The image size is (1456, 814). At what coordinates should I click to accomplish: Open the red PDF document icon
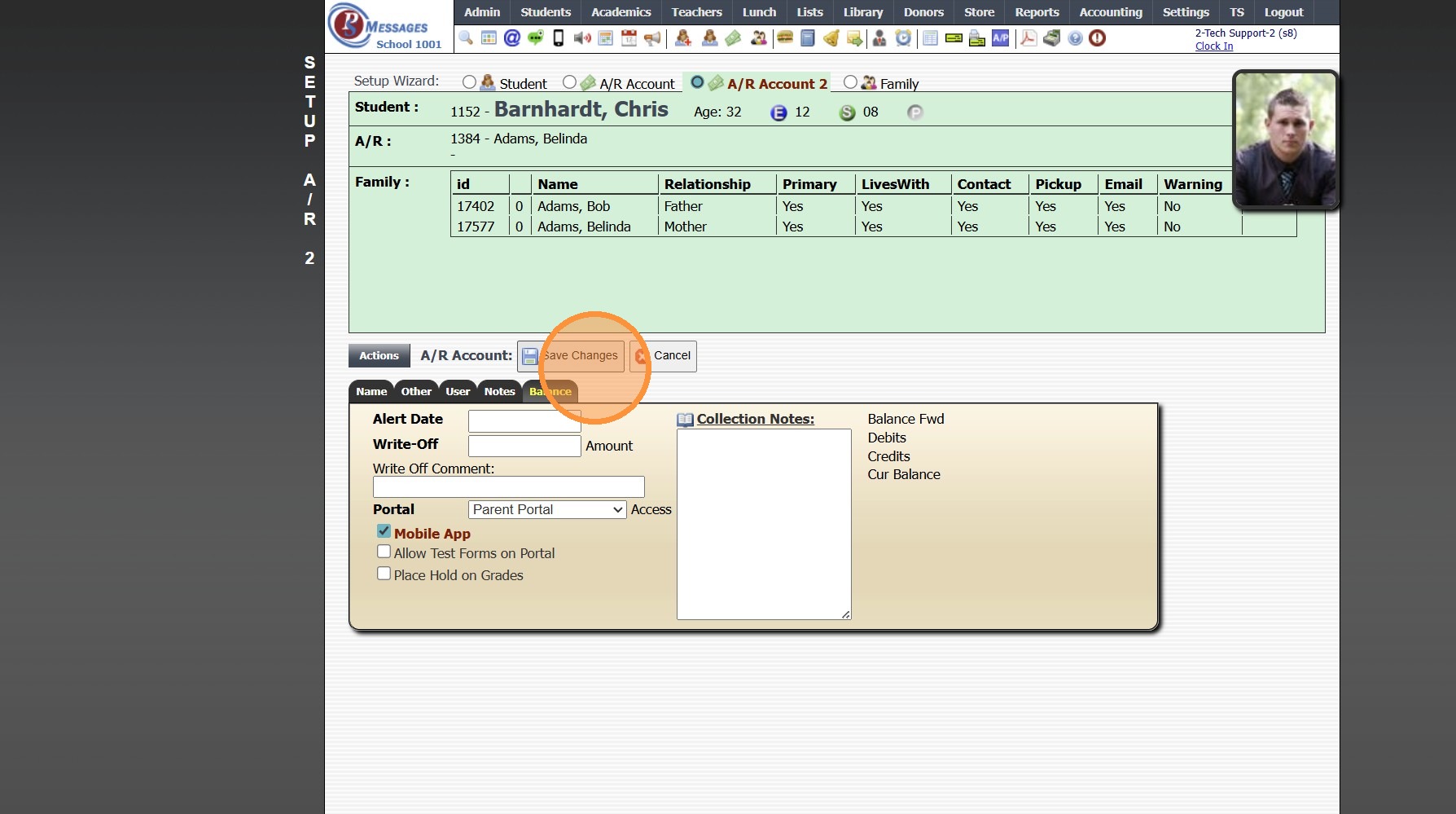[x=1028, y=38]
